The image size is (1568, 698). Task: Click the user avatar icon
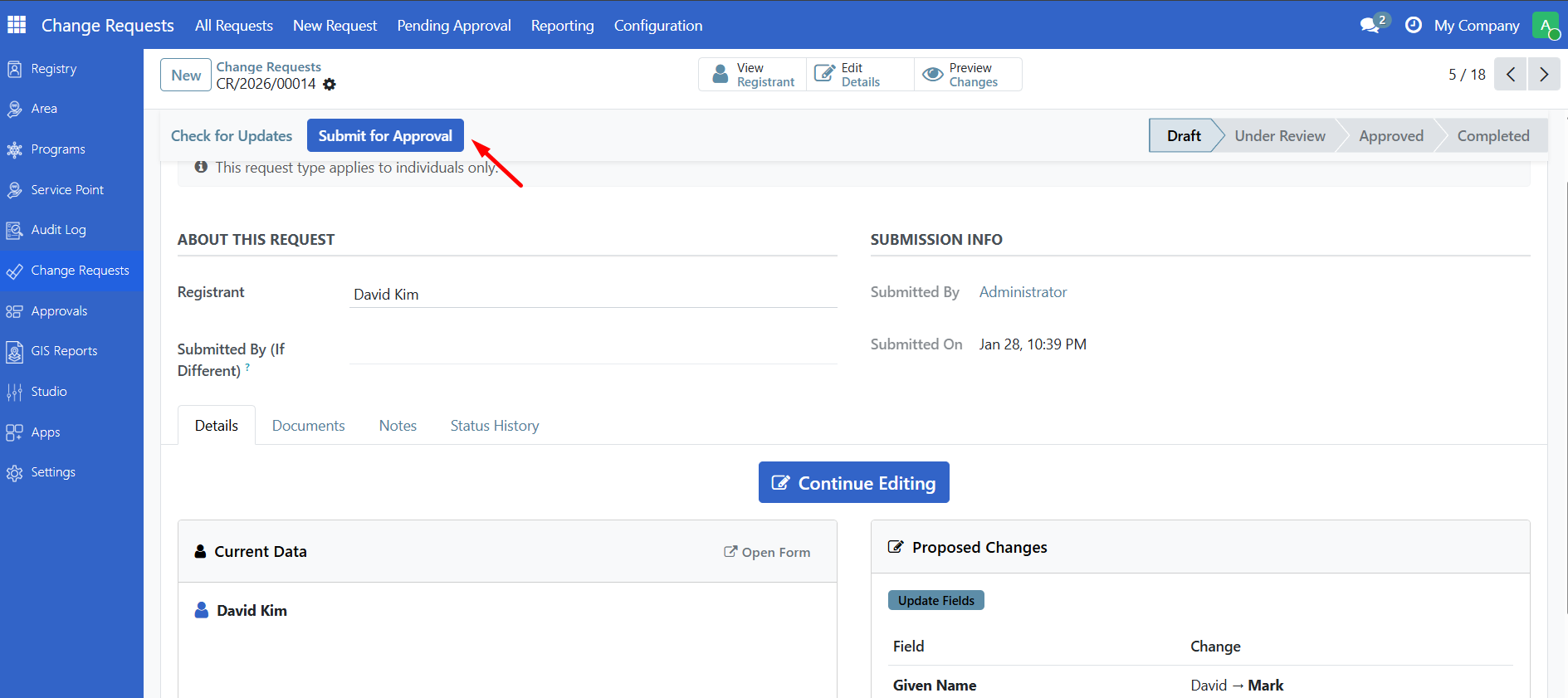point(1545,25)
